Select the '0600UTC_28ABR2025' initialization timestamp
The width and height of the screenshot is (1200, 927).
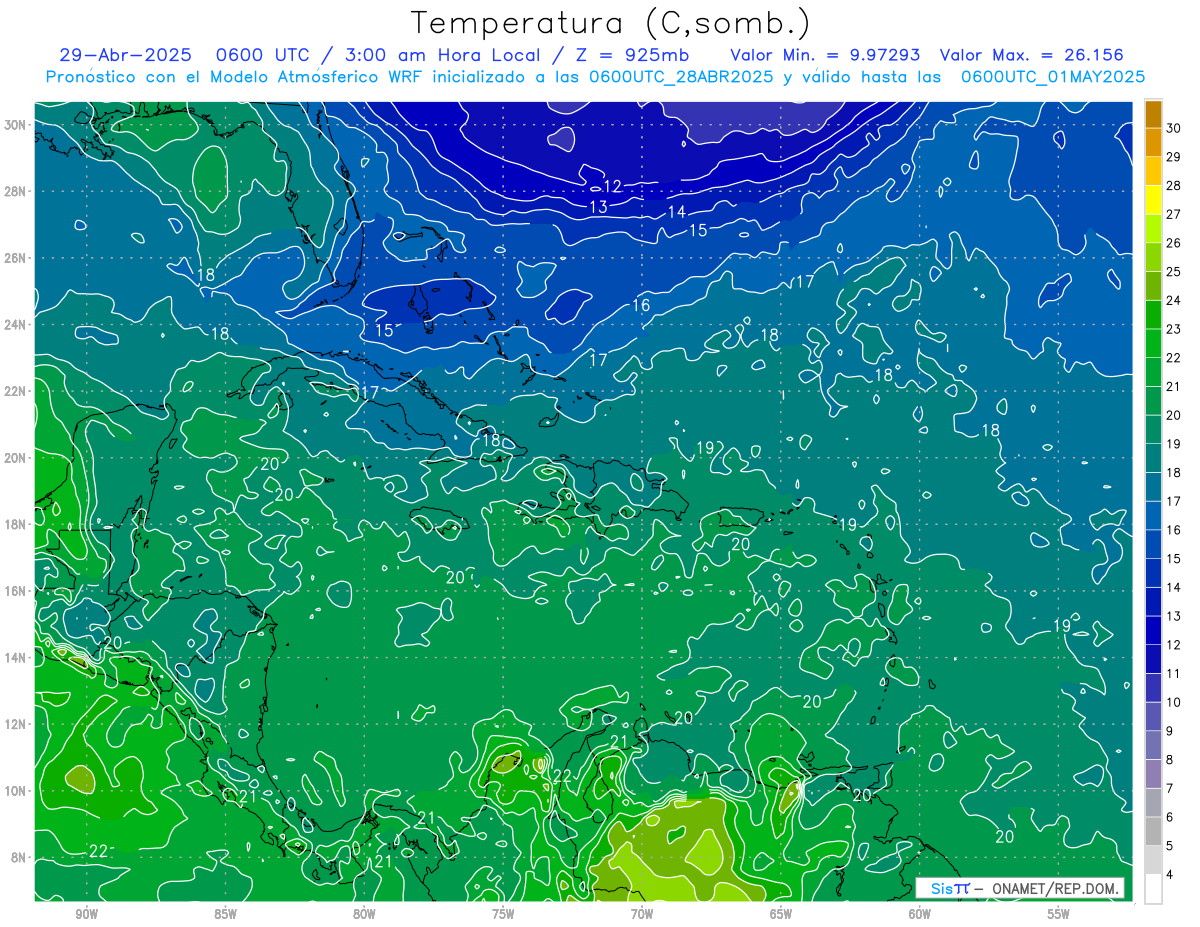pyautogui.click(x=680, y=77)
